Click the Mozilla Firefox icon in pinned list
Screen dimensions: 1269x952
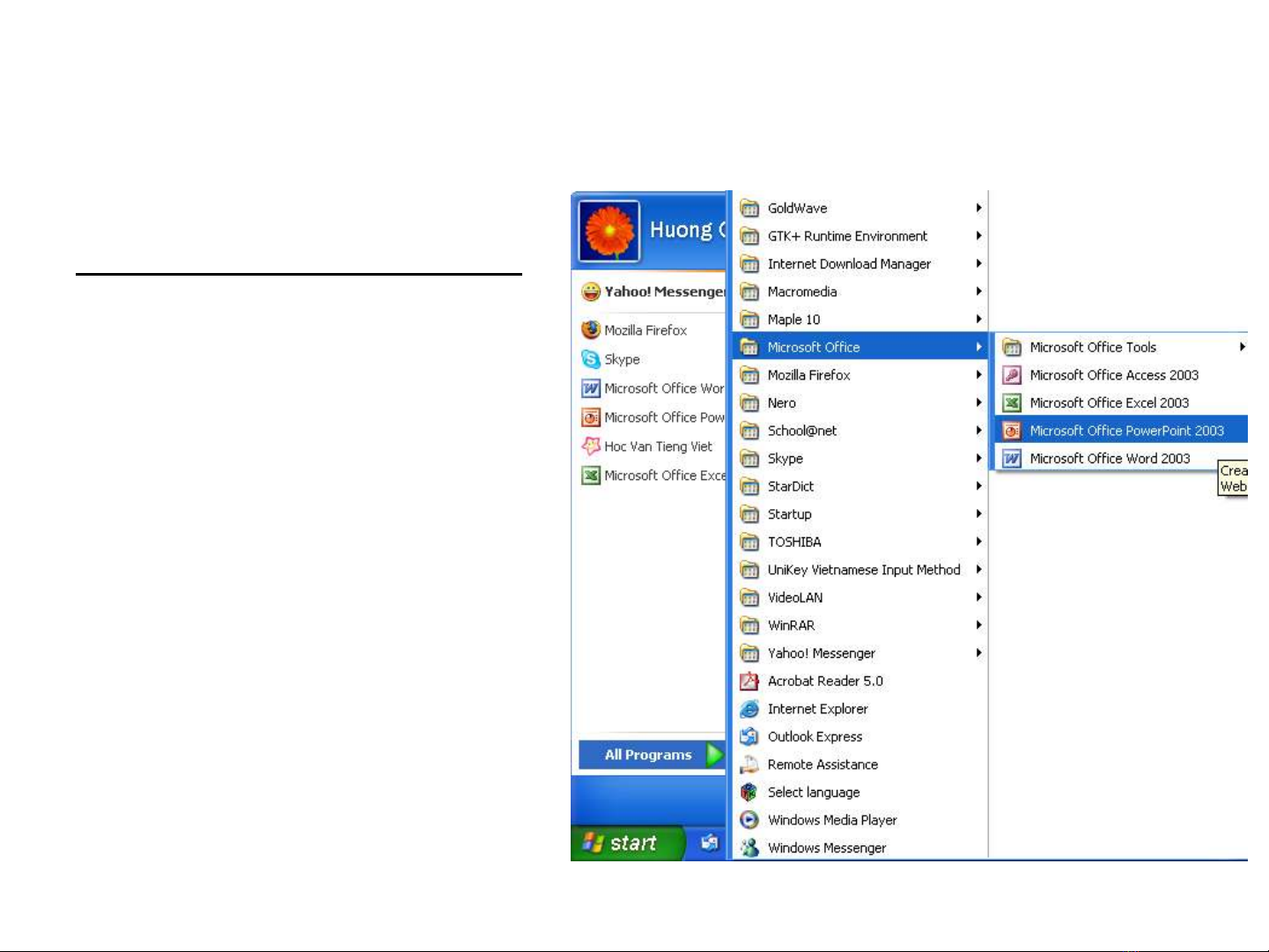click(x=590, y=329)
